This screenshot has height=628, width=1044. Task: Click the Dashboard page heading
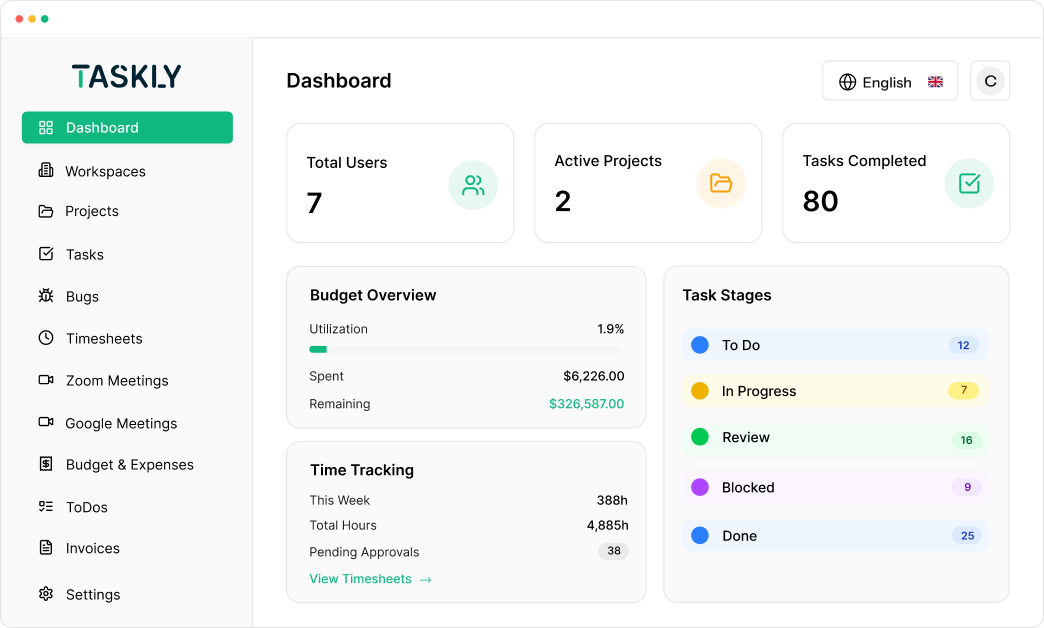339,81
